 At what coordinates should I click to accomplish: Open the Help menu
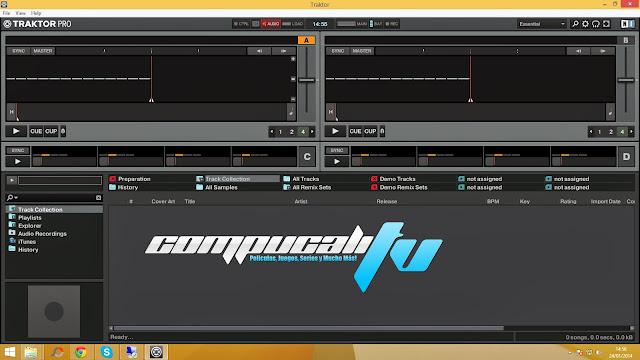click(x=36, y=13)
